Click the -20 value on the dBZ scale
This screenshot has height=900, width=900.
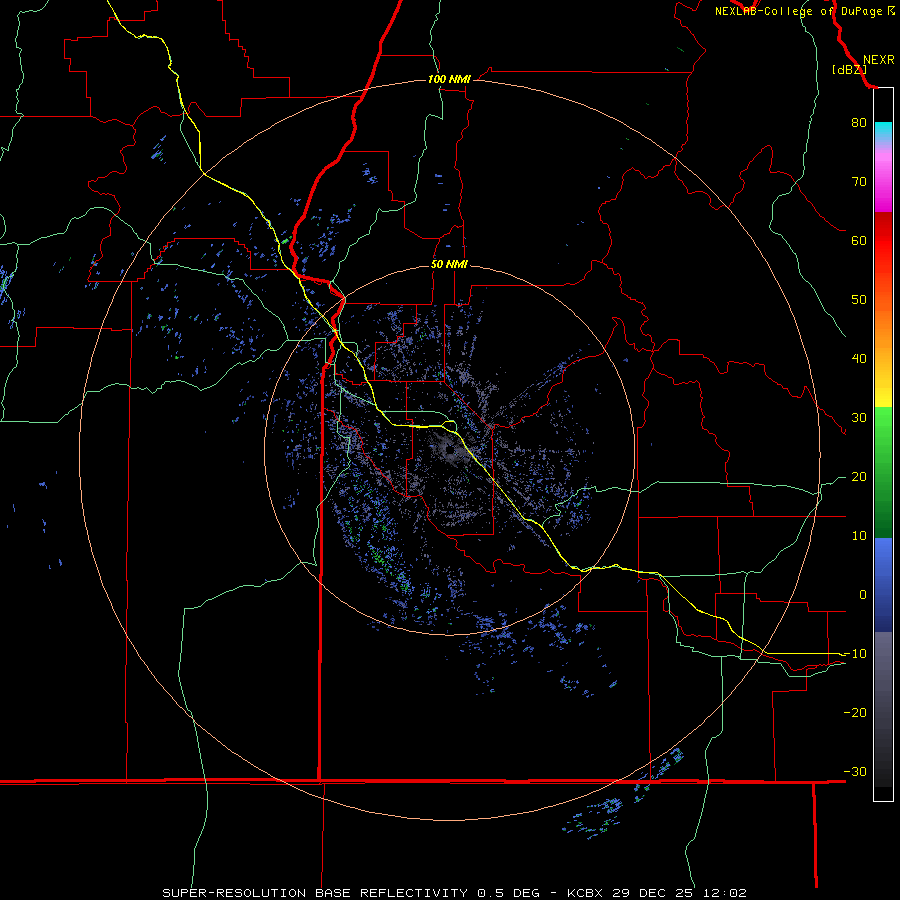855,712
